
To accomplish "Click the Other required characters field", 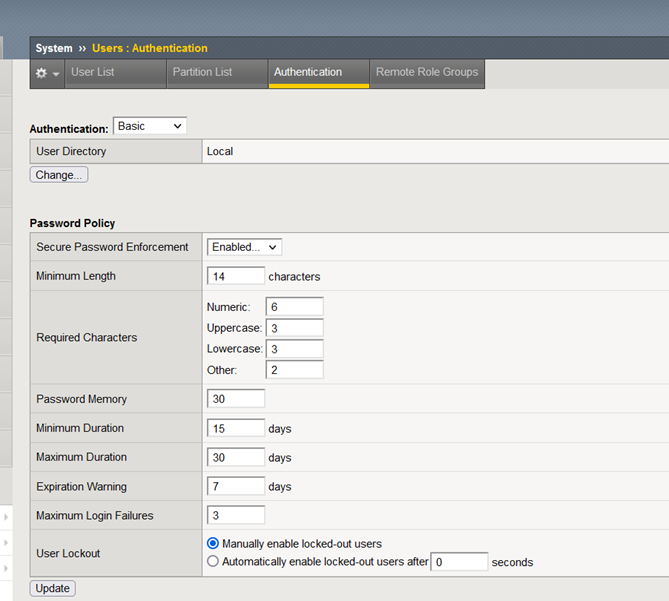I will click(x=295, y=370).
